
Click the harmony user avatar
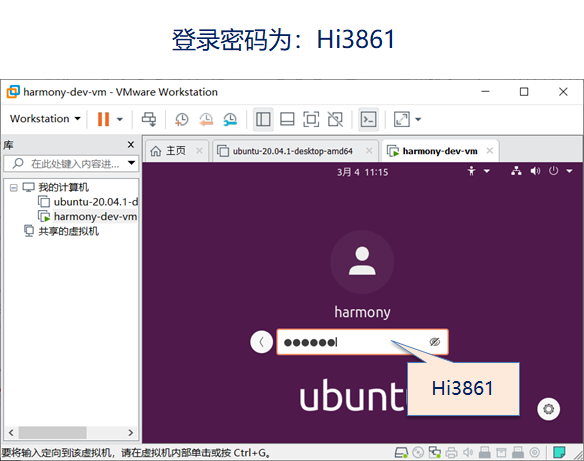pos(362,262)
